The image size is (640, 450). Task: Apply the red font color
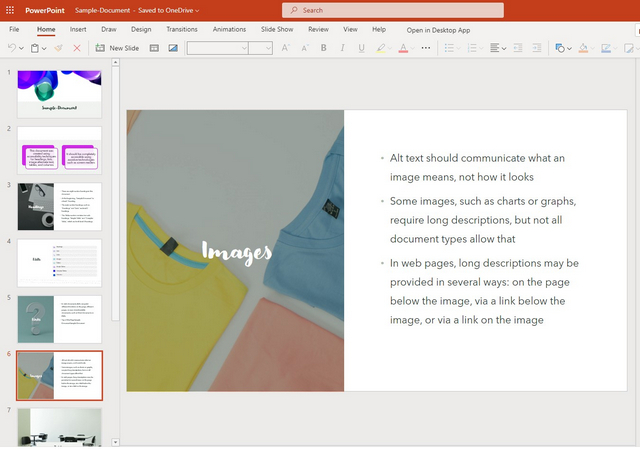pyautogui.click(x=403, y=48)
